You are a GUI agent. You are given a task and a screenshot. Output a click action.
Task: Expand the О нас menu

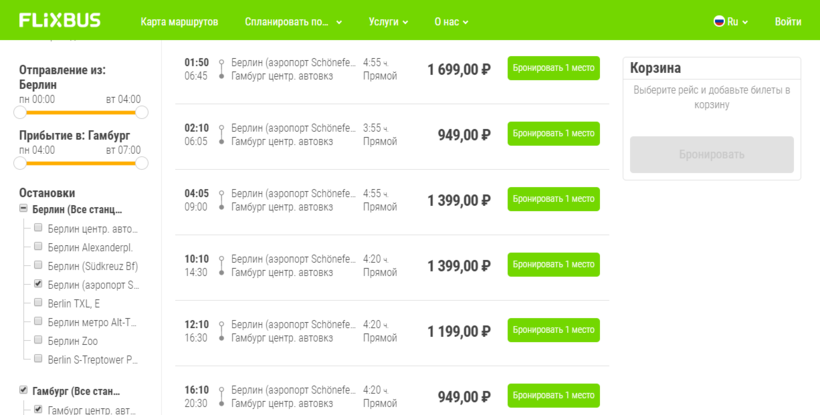pos(451,22)
